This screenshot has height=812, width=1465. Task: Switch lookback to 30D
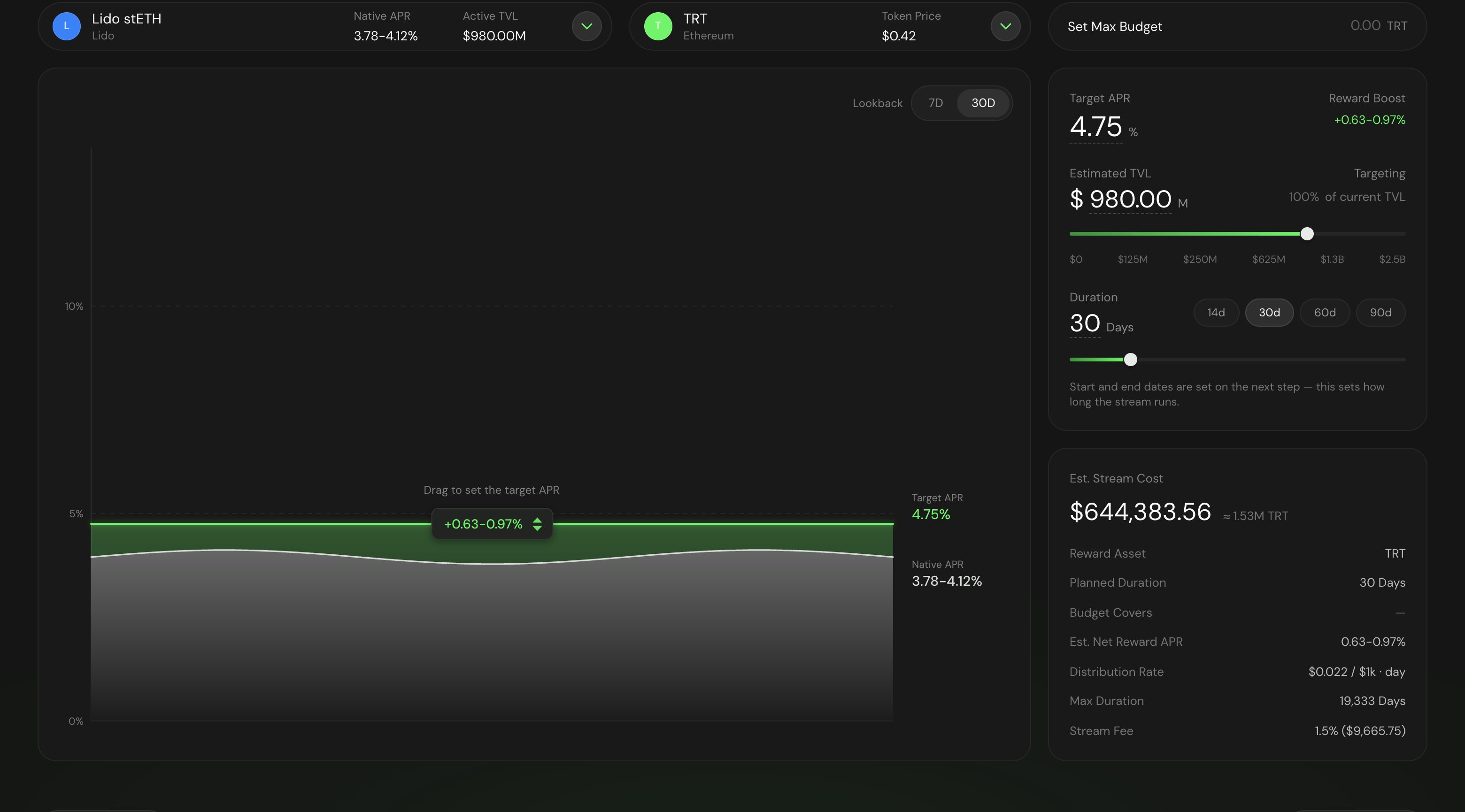(x=983, y=103)
